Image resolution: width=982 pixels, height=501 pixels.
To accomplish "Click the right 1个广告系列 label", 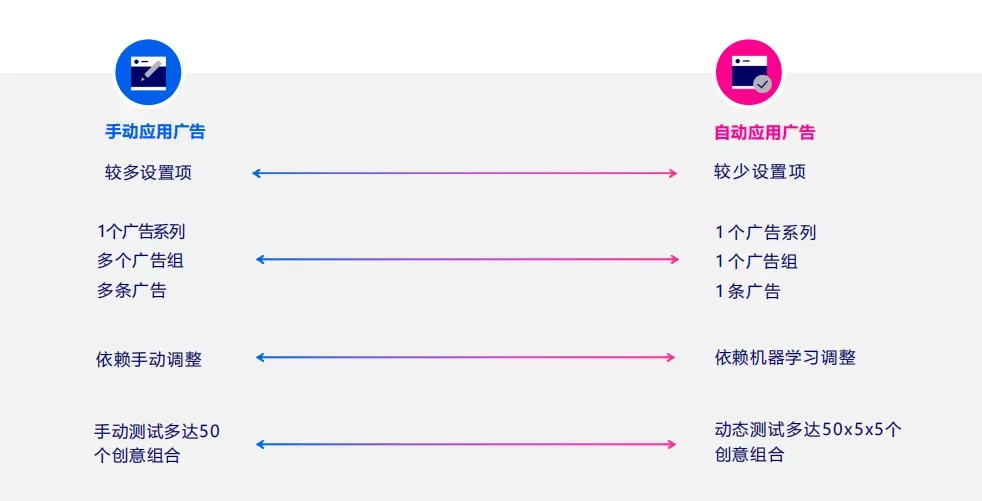I will tap(765, 232).
